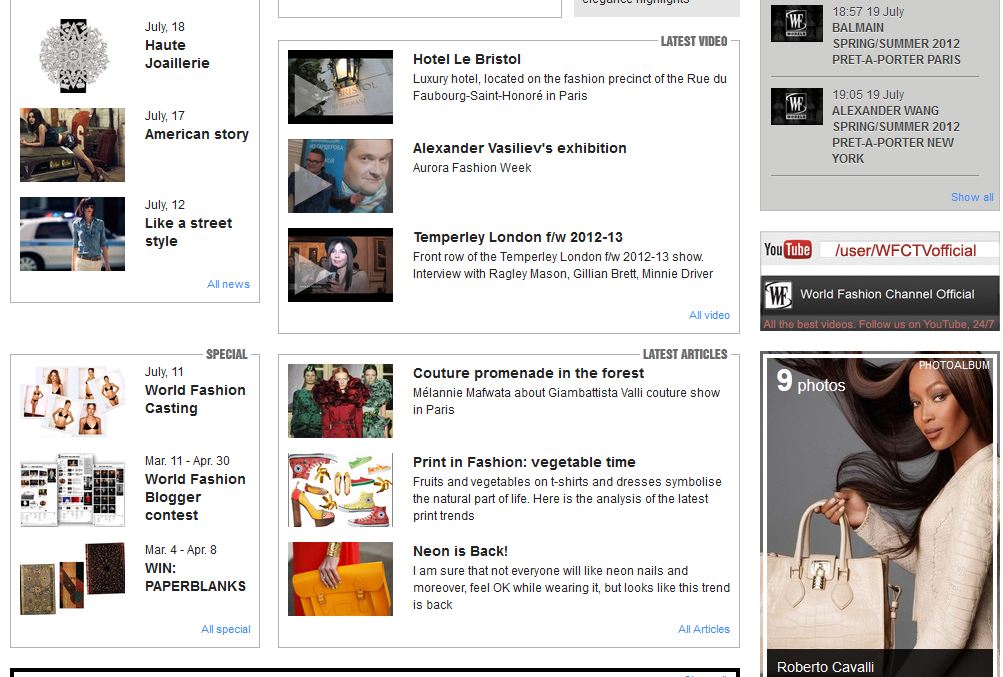The image size is (1003, 677).
Task: Click the 9 photos count label
Action: (810, 382)
